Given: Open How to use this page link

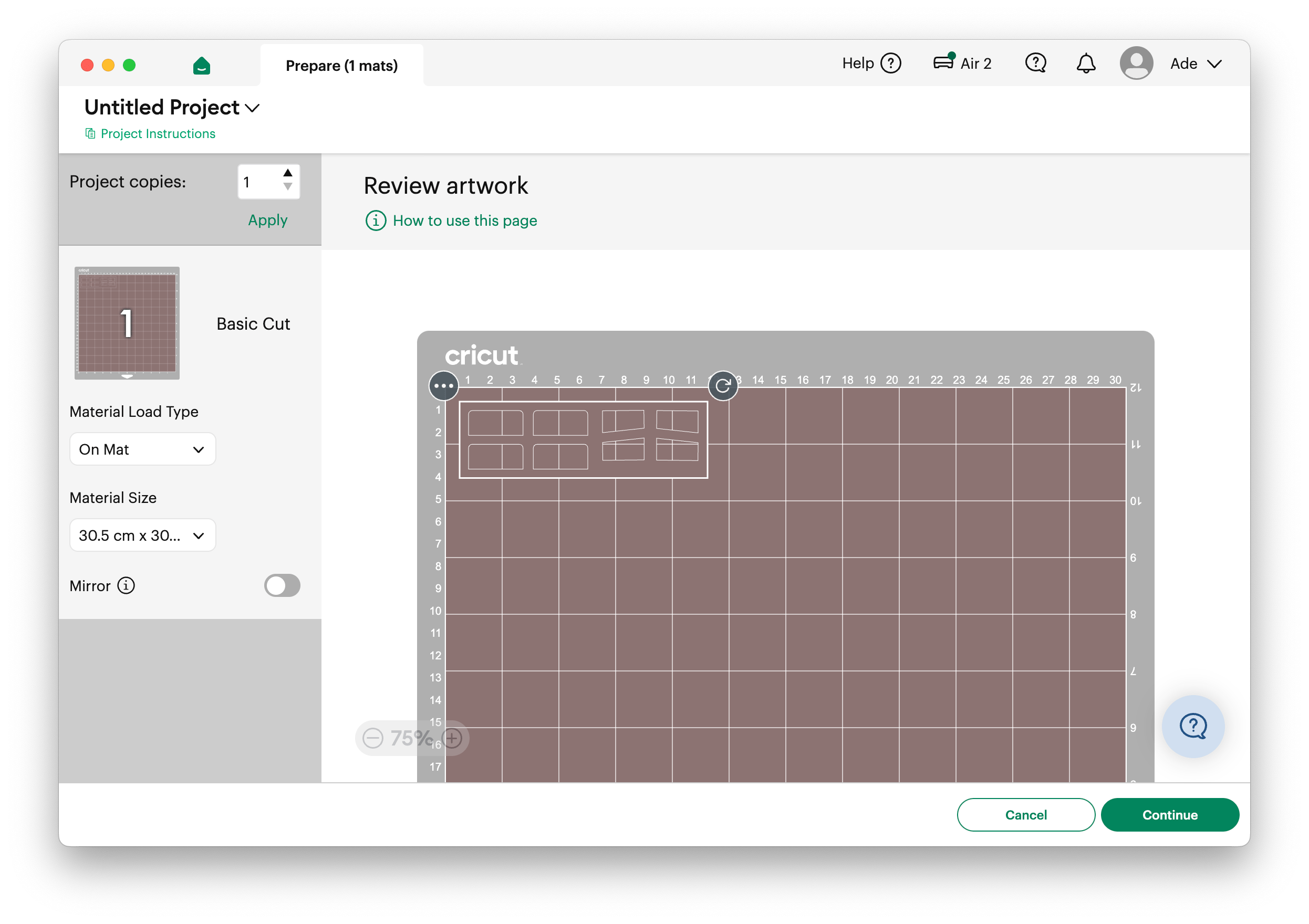Looking at the screenshot, I should click(465, 221).
